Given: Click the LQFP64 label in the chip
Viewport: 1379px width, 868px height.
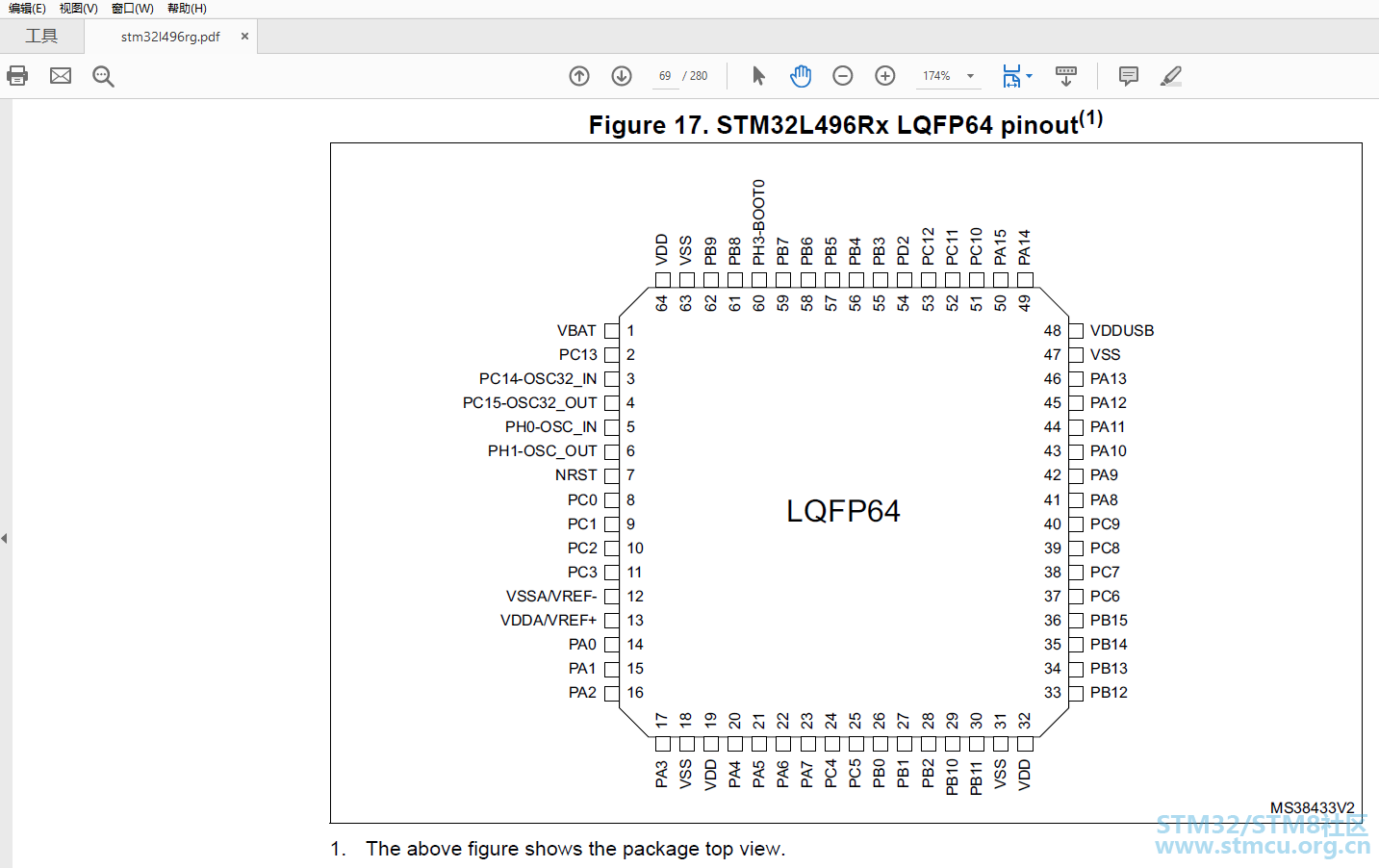Looking at the screenshot, I should tap(843, 511).
